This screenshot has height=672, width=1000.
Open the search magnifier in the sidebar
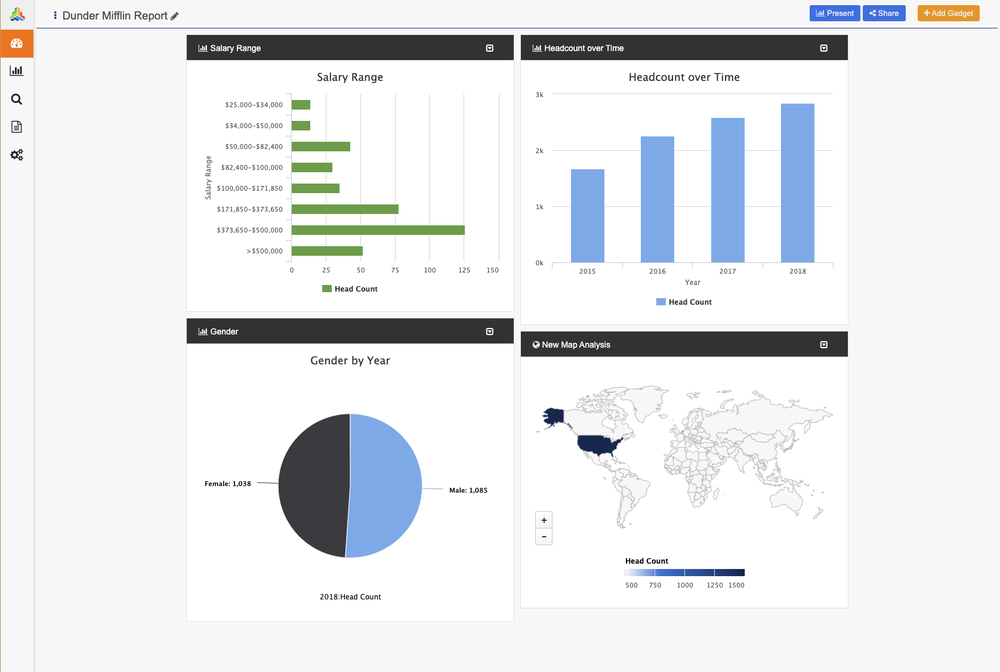17,99
